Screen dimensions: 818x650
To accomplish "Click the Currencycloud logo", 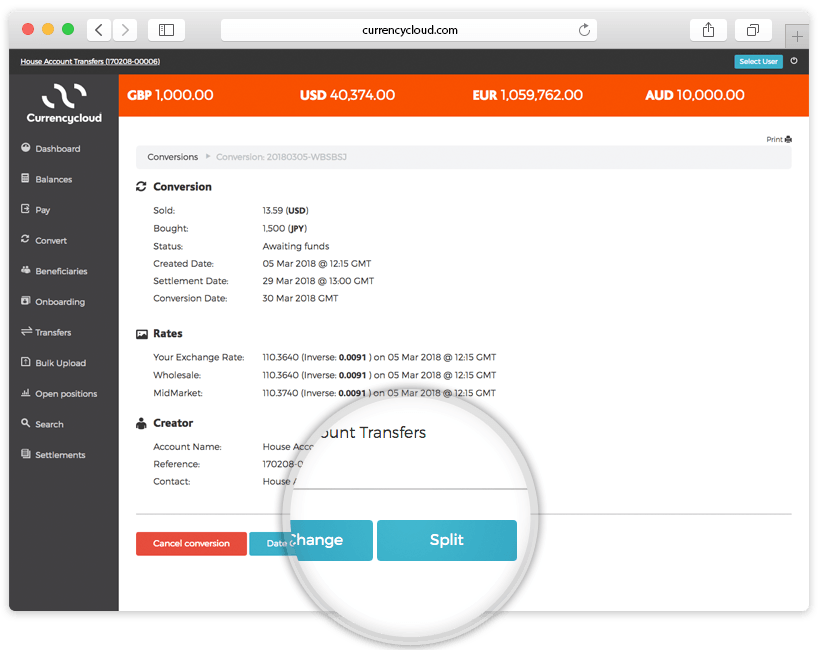I will pos(64,103).
